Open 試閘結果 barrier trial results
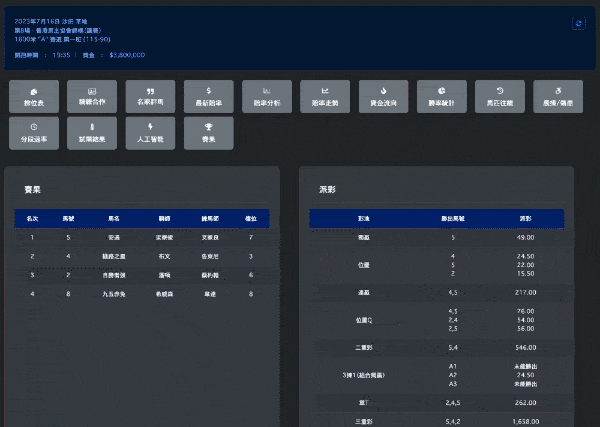 tap(92, 133)
